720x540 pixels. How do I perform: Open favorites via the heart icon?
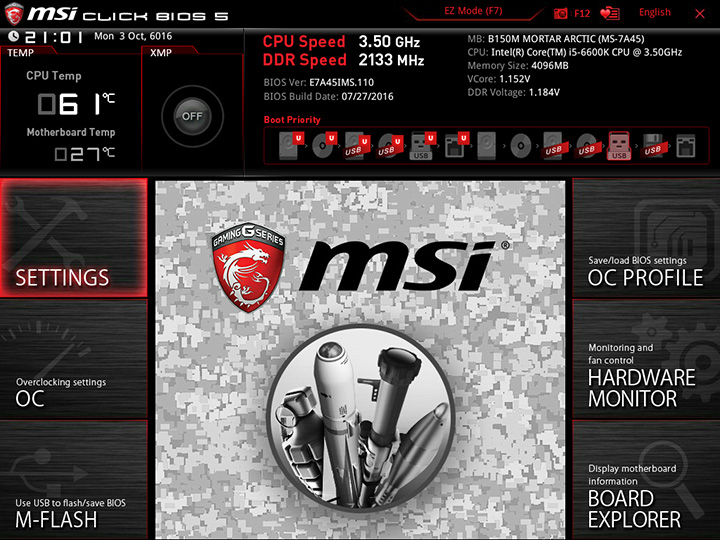609,13
